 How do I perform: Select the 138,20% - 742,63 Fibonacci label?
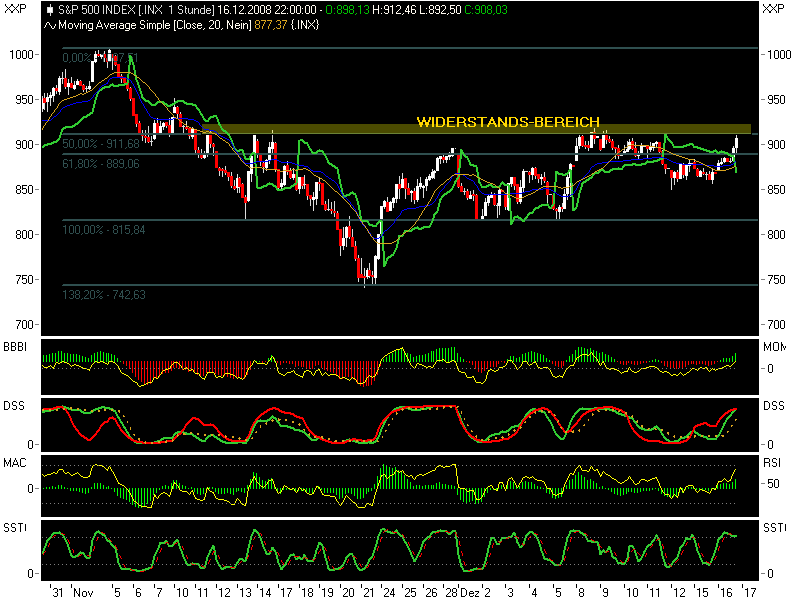(104, 295)
